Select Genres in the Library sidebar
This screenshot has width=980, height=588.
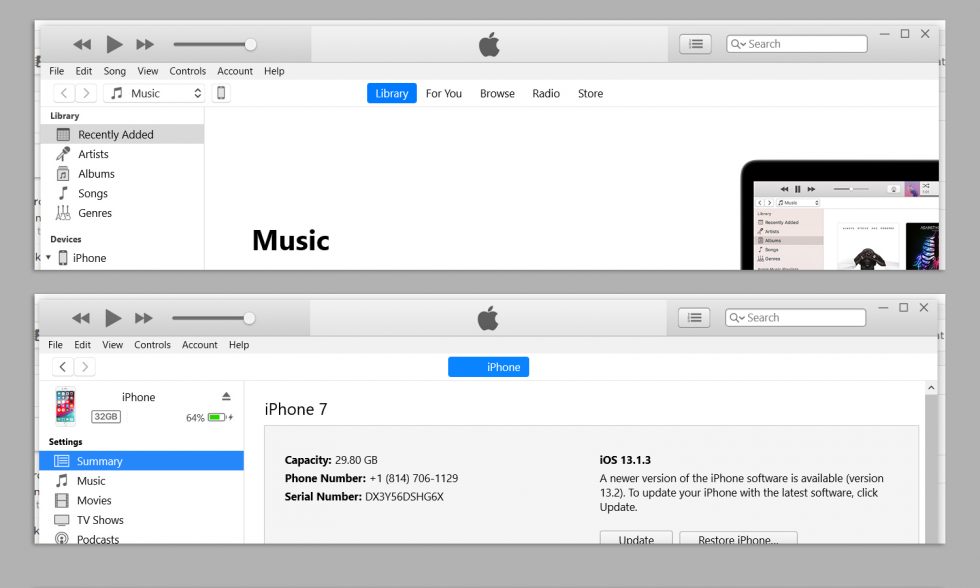point(94,213)
